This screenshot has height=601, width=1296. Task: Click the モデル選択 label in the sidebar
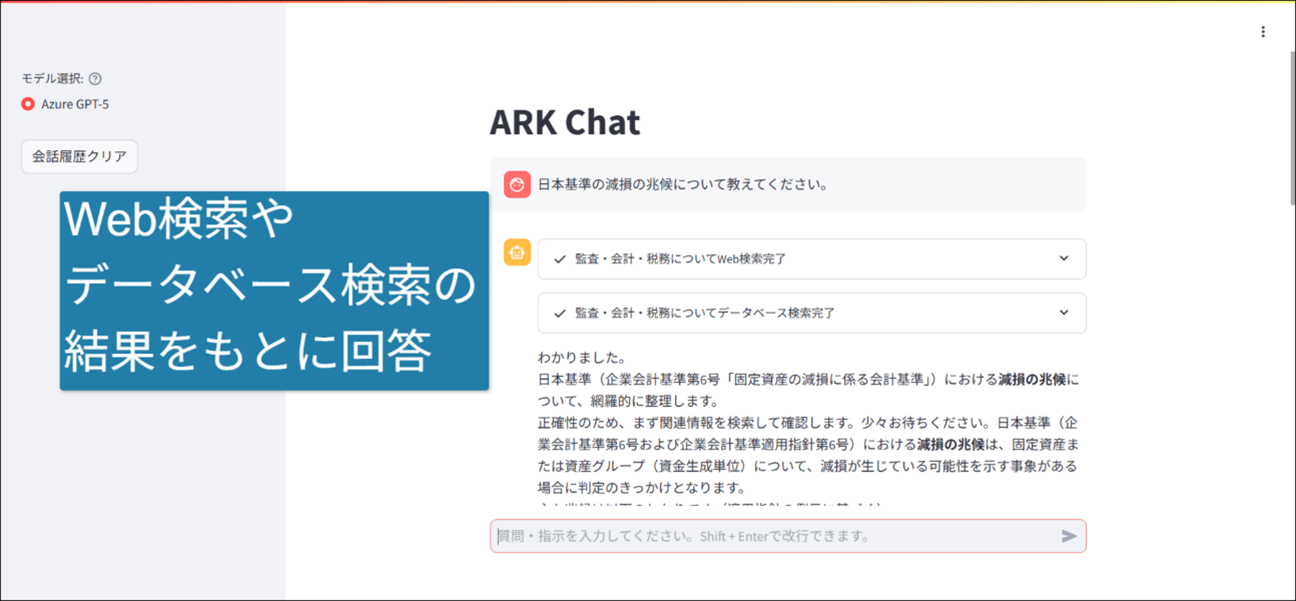point(52,79)
